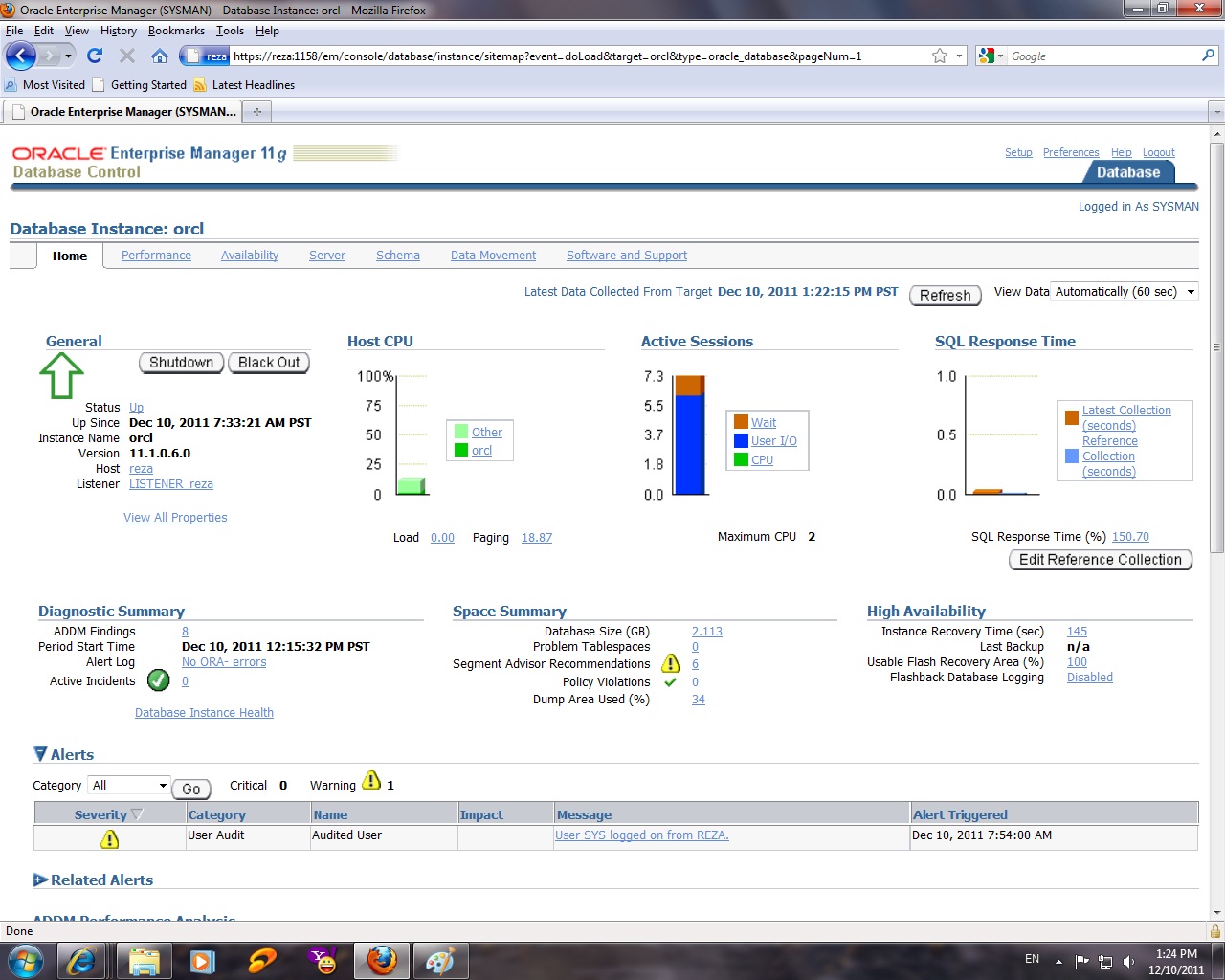
Task: Click the browser Home icon
Action: coord(160,56)
